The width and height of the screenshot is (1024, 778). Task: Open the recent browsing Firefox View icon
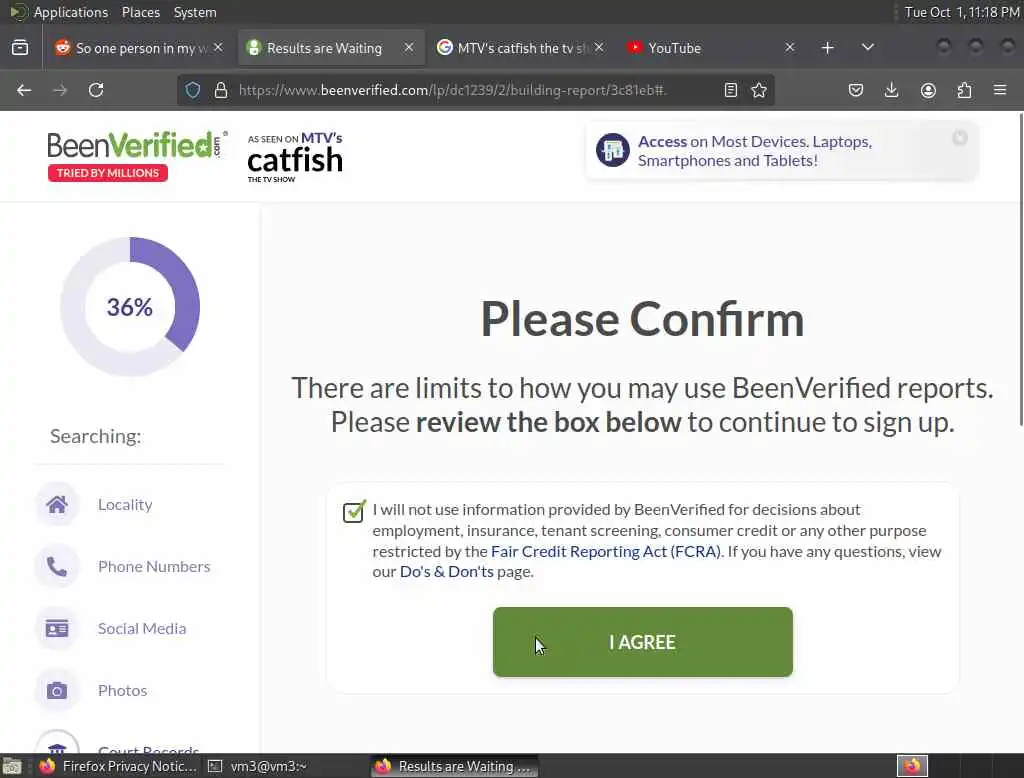pyautogui.click(x=20, y=48)
